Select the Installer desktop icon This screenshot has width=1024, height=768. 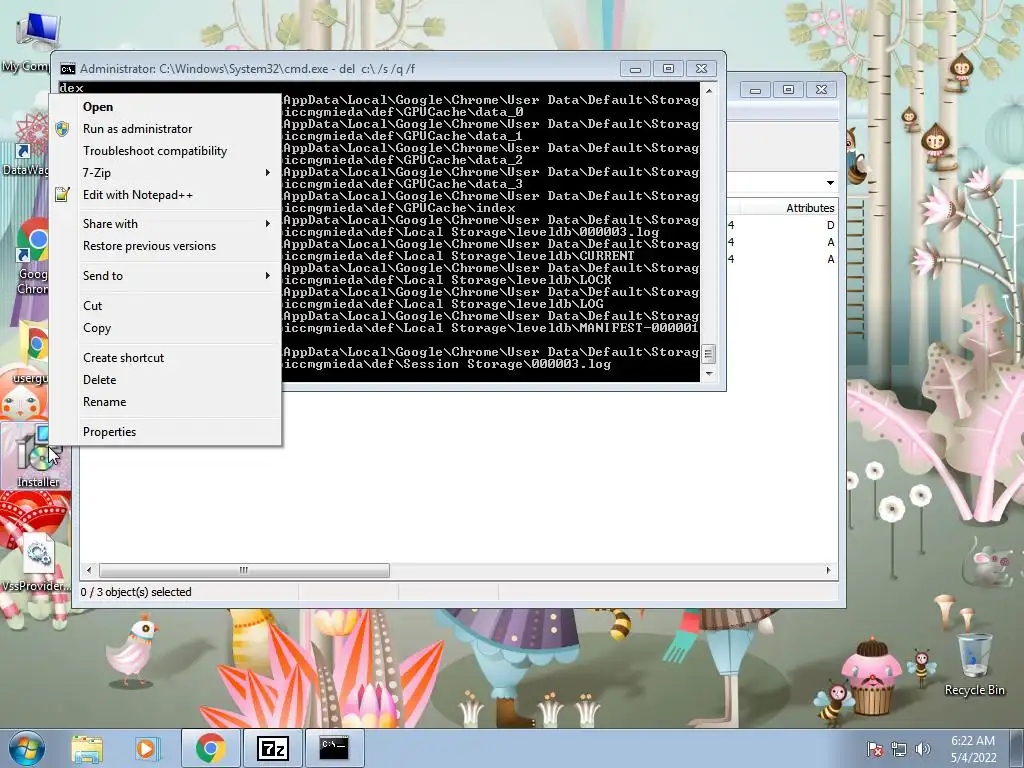tap(37, 456)
